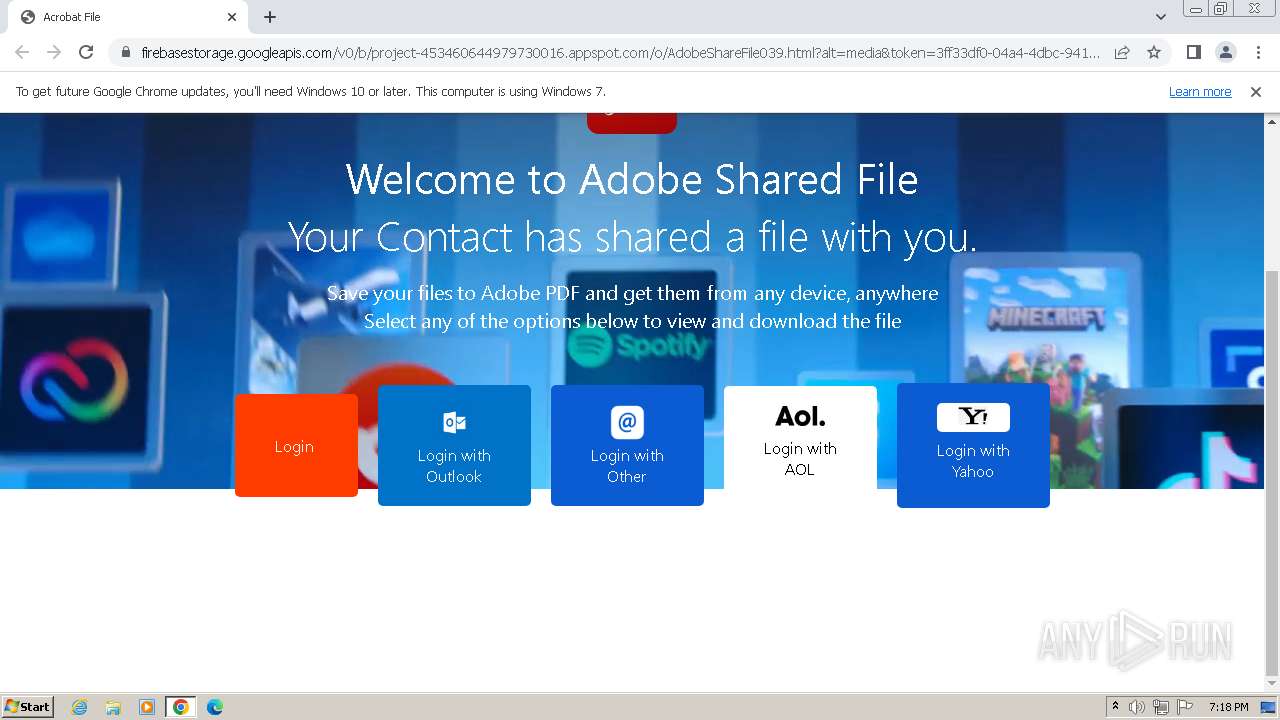
Task: Click the system clock 7:18 PM
Action: [1228, 707]
